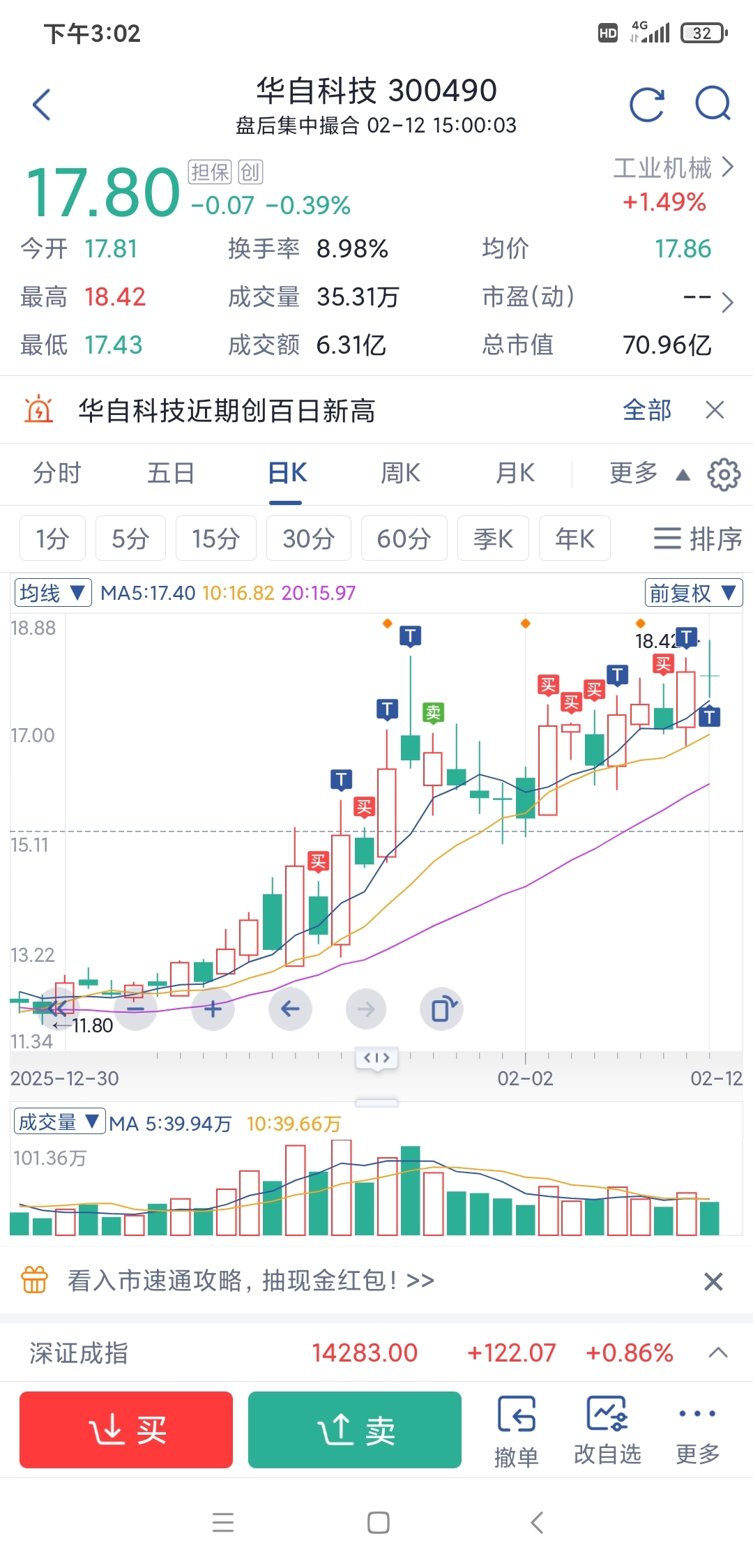This screenshot has height=1568, width=753.
Task: Rotate chart to landscape icon
Action: (442, 1009)
